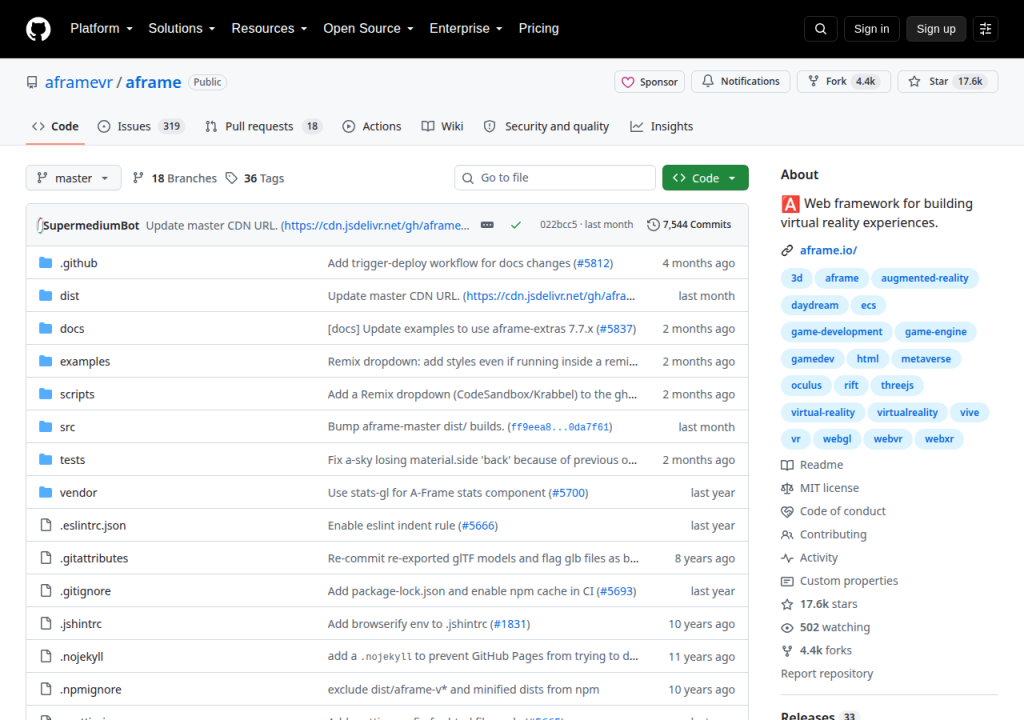Image resolution: width=1024 pixels, height=720 pixels.
Task: Switch to Security and quality tab
Action: (546, 126)
